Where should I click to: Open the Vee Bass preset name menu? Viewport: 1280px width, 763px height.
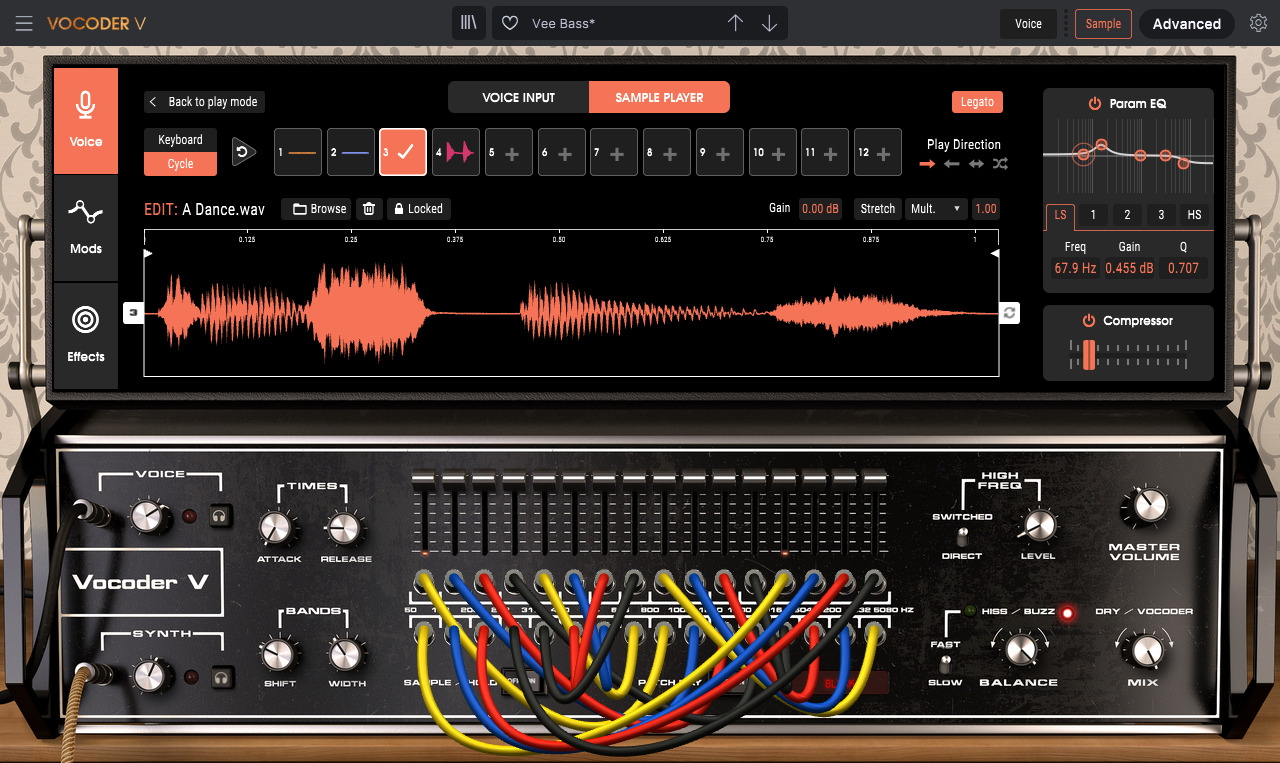click(x=563, y=23)
